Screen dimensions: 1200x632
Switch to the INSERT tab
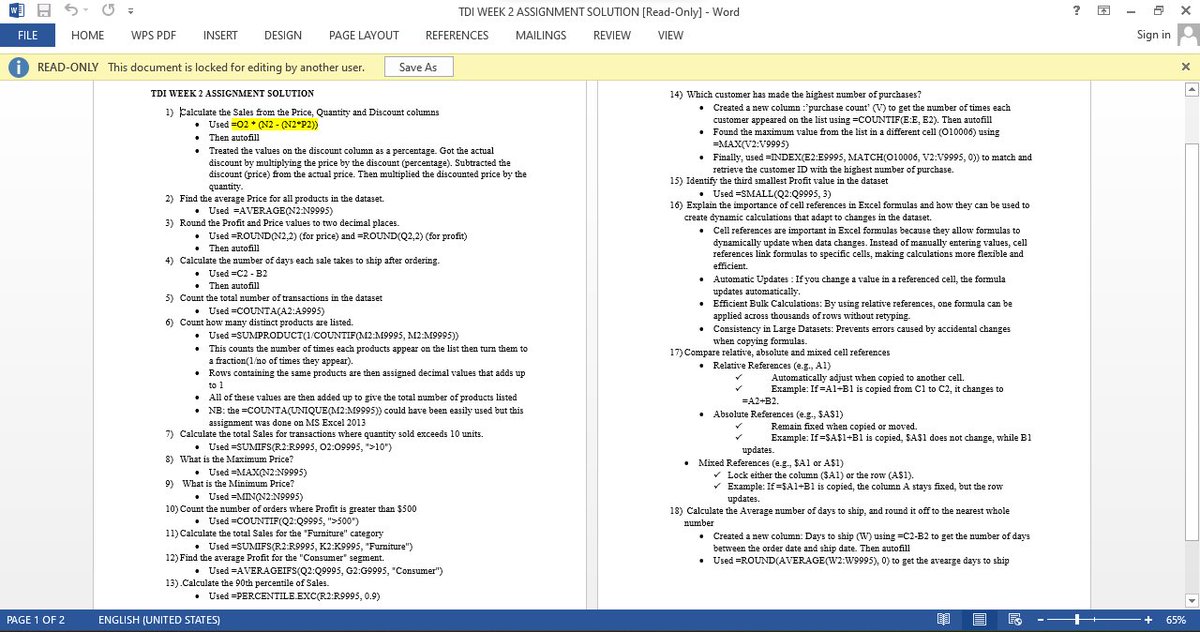220,35
